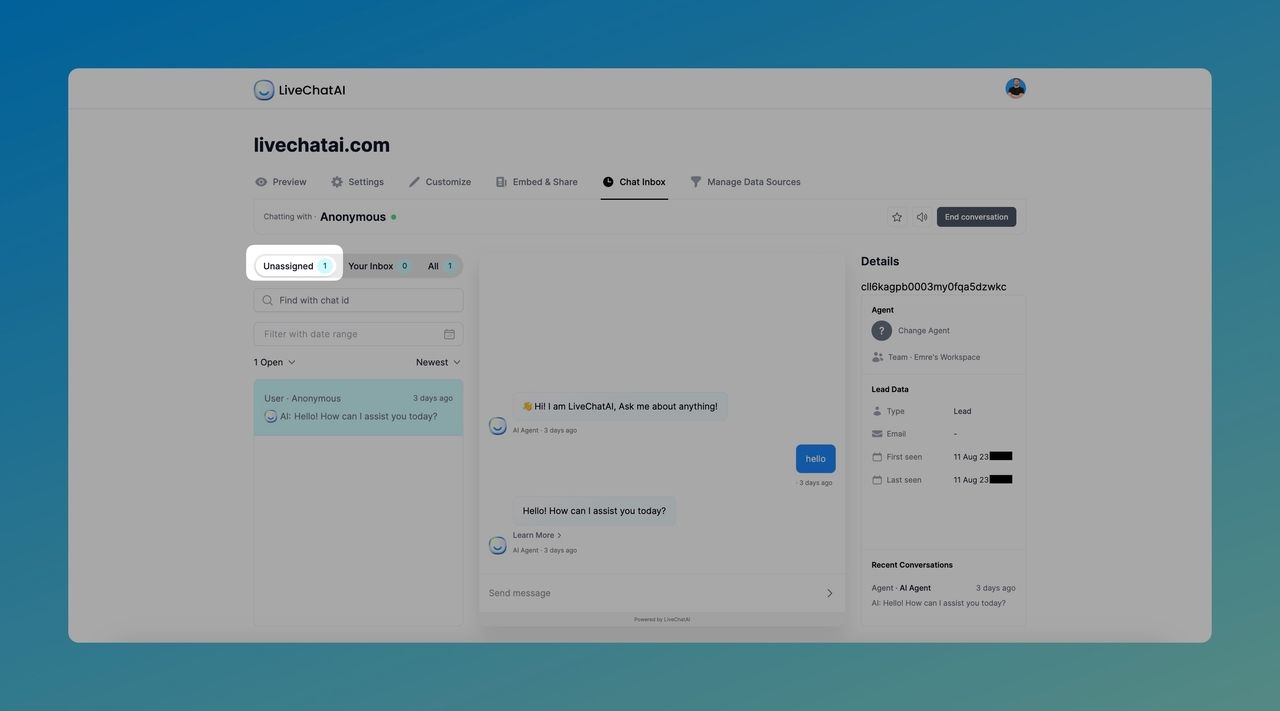Open the user profile avatar menu

pyautogui.click(x=1015, y=88)
